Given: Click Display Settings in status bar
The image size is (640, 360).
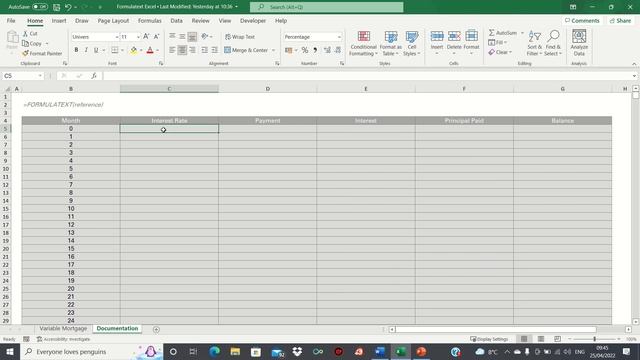Looking at the screenshot, I should tap(489, 339).
